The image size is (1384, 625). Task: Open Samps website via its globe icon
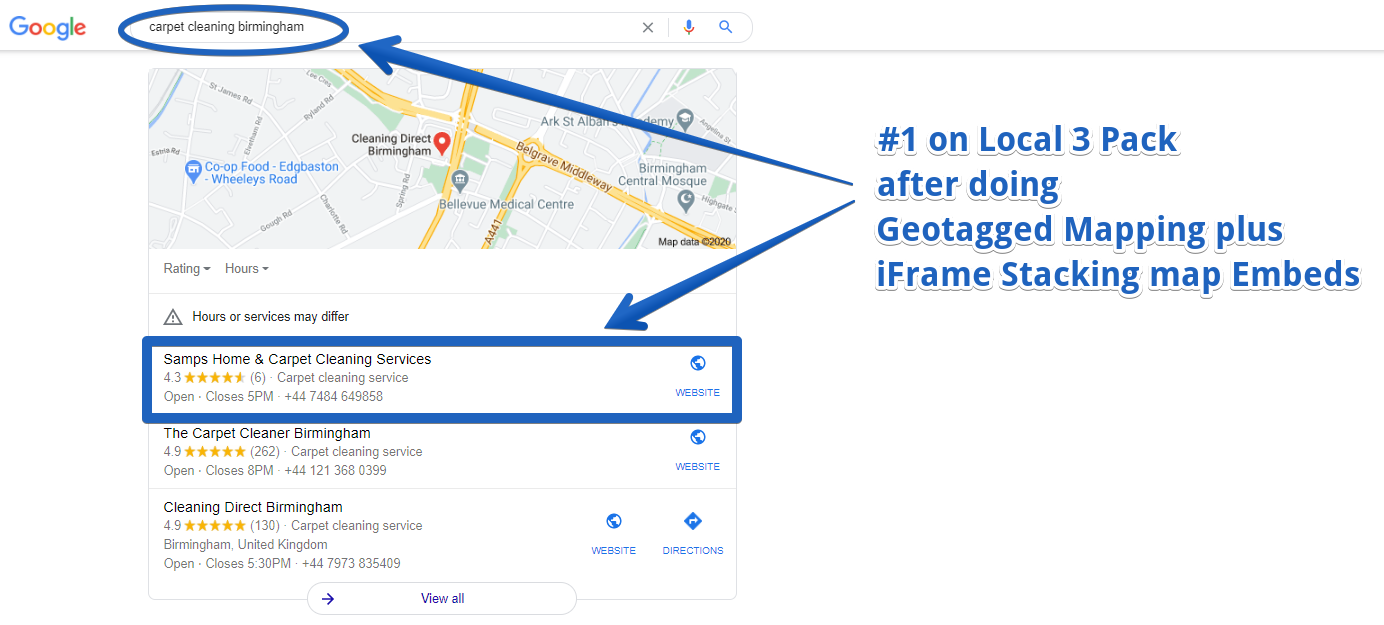(x=697, y=362)
